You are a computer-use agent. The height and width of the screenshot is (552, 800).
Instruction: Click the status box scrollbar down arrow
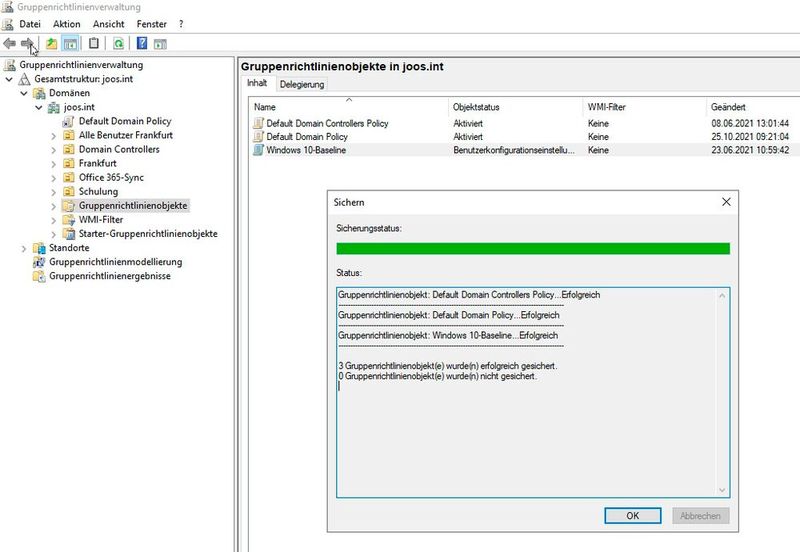722,490
